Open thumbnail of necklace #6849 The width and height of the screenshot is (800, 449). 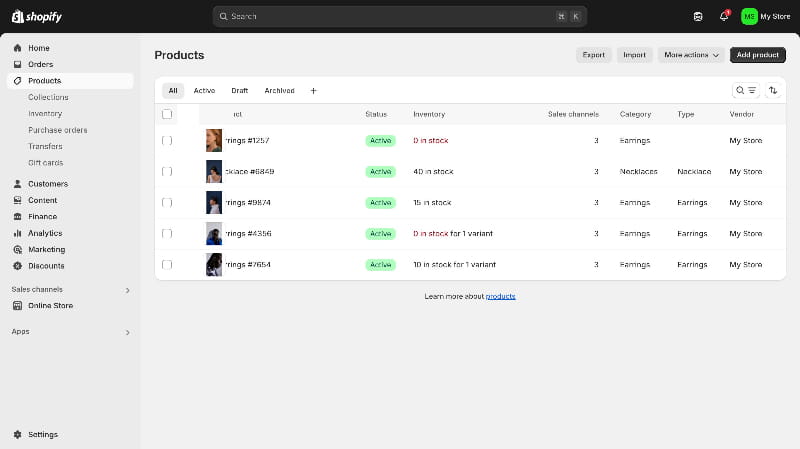pos(214,171)
